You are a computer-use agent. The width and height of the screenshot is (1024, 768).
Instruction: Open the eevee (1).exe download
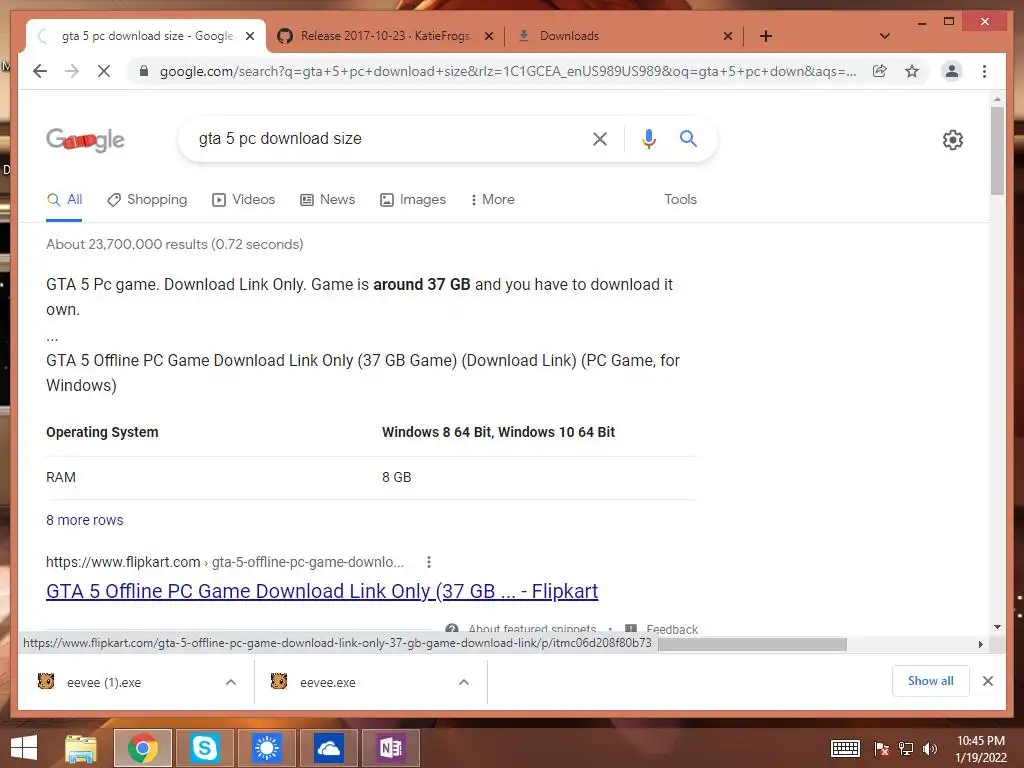[104, 682]
